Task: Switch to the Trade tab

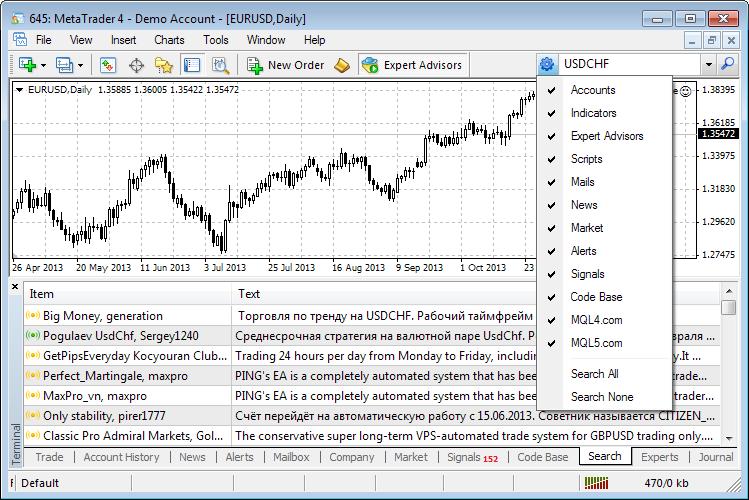Action: coord(49,457)
